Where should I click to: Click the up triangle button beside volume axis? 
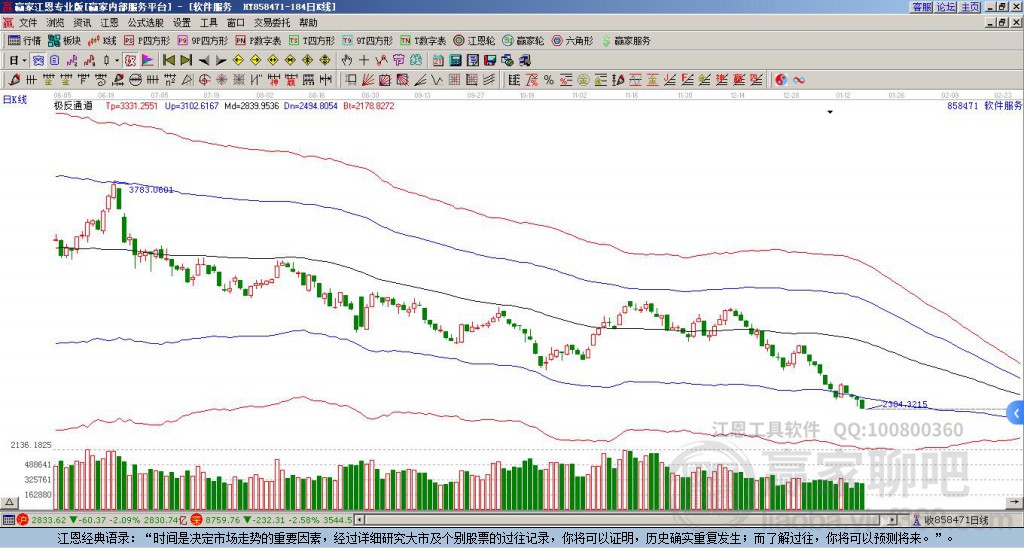9,502
